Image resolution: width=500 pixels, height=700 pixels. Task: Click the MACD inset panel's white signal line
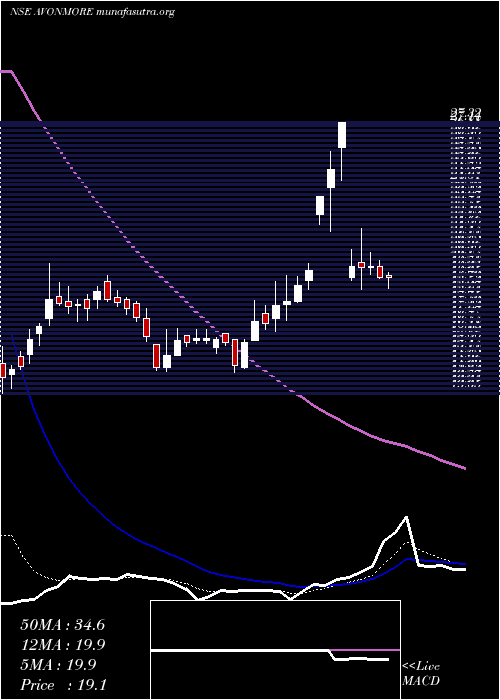(270, 655)
